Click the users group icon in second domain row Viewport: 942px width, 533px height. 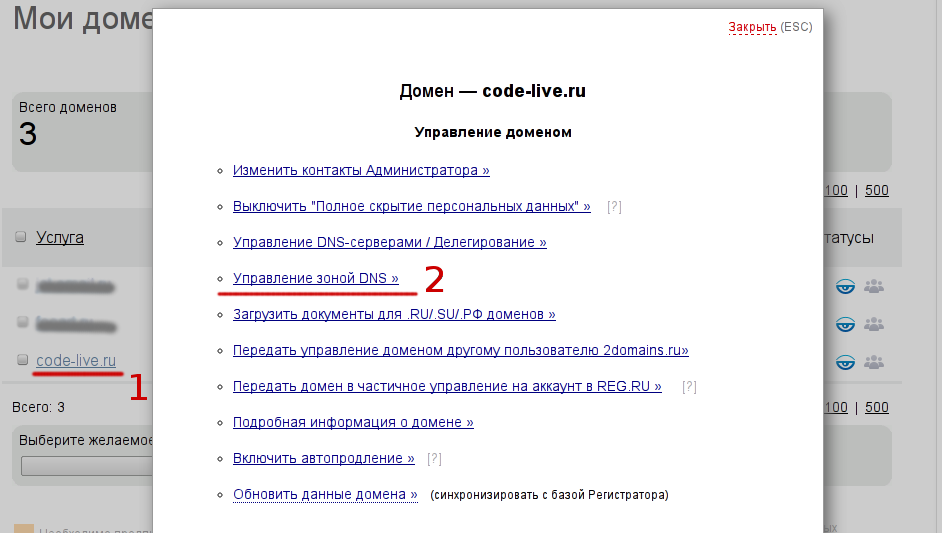[874, 324]
